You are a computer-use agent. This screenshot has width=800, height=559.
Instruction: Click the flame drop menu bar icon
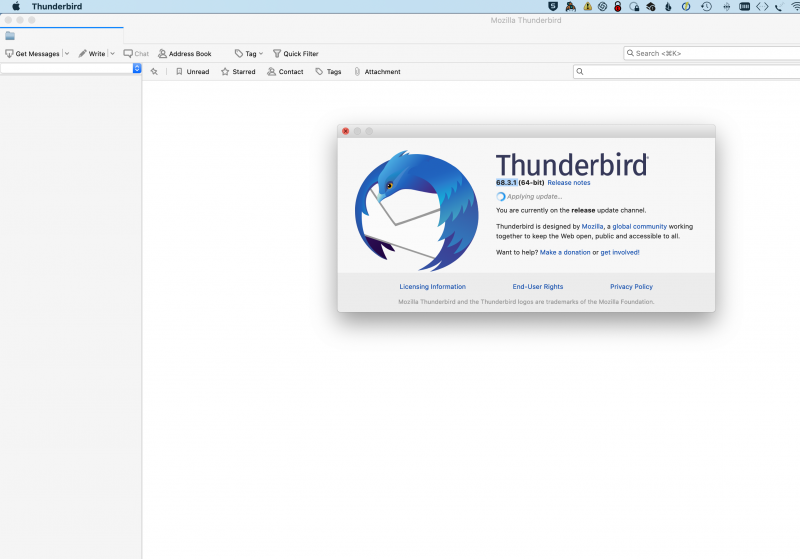[668, 7]
